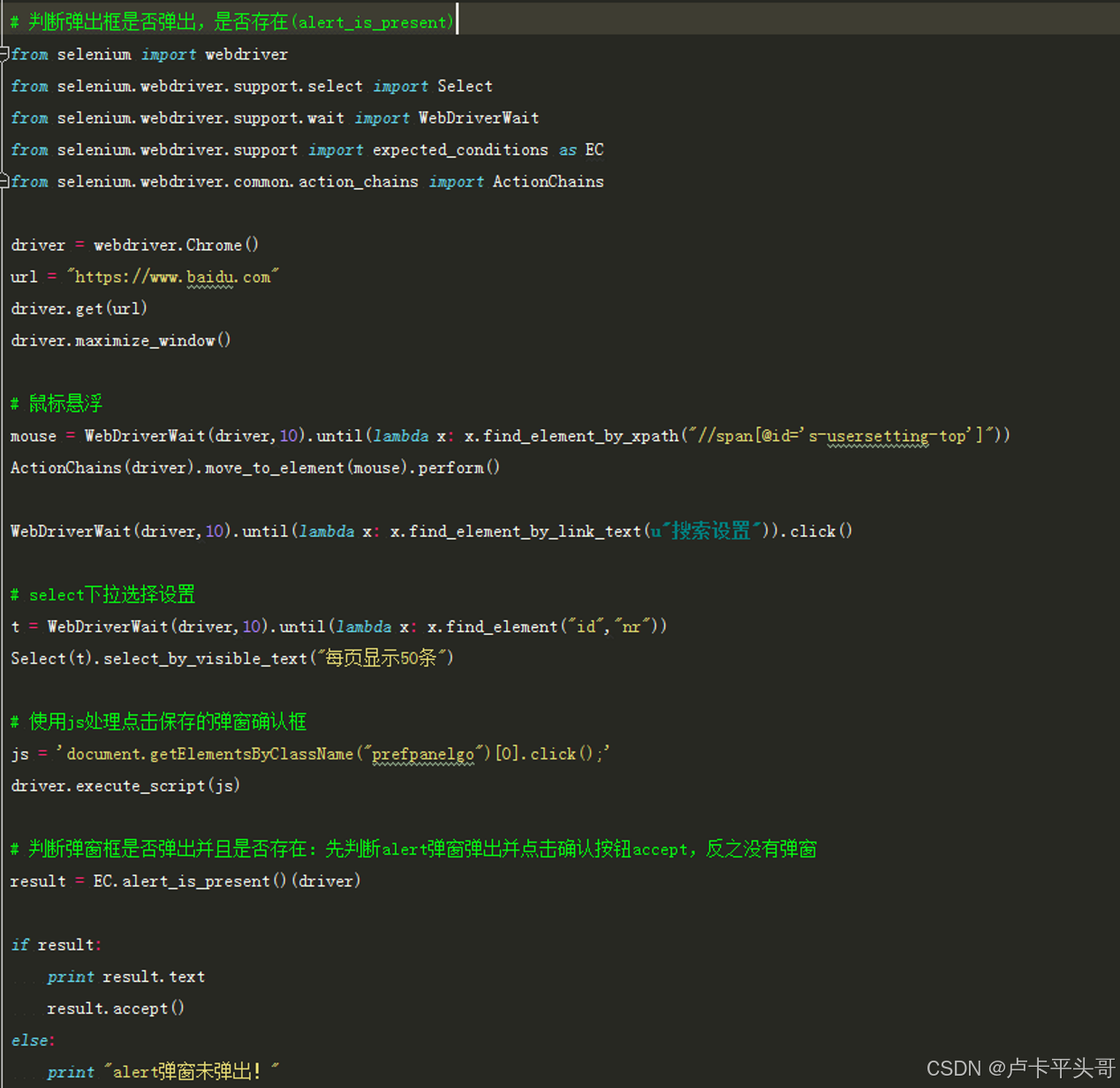Image resolution: width=1120 pixels, height=1088 pixels.
Task: Click the 't = WebDriverWait' line
Action: [339, 627]
